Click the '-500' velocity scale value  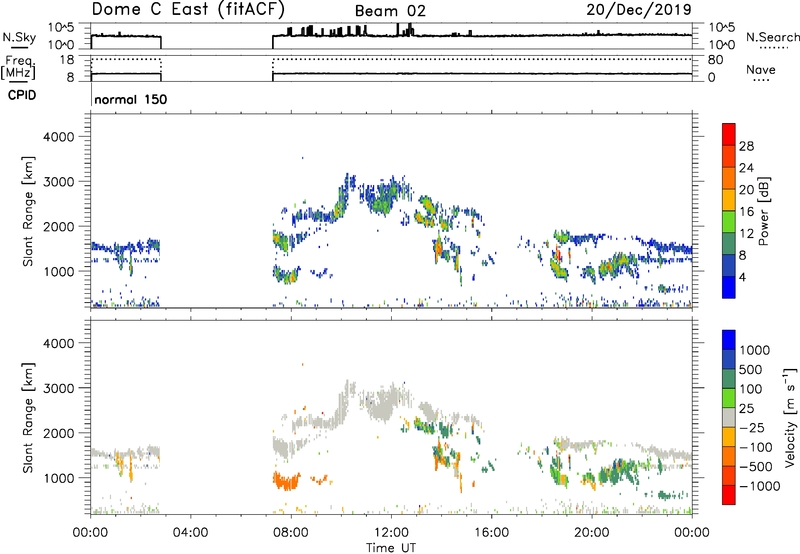coord(756,467)
